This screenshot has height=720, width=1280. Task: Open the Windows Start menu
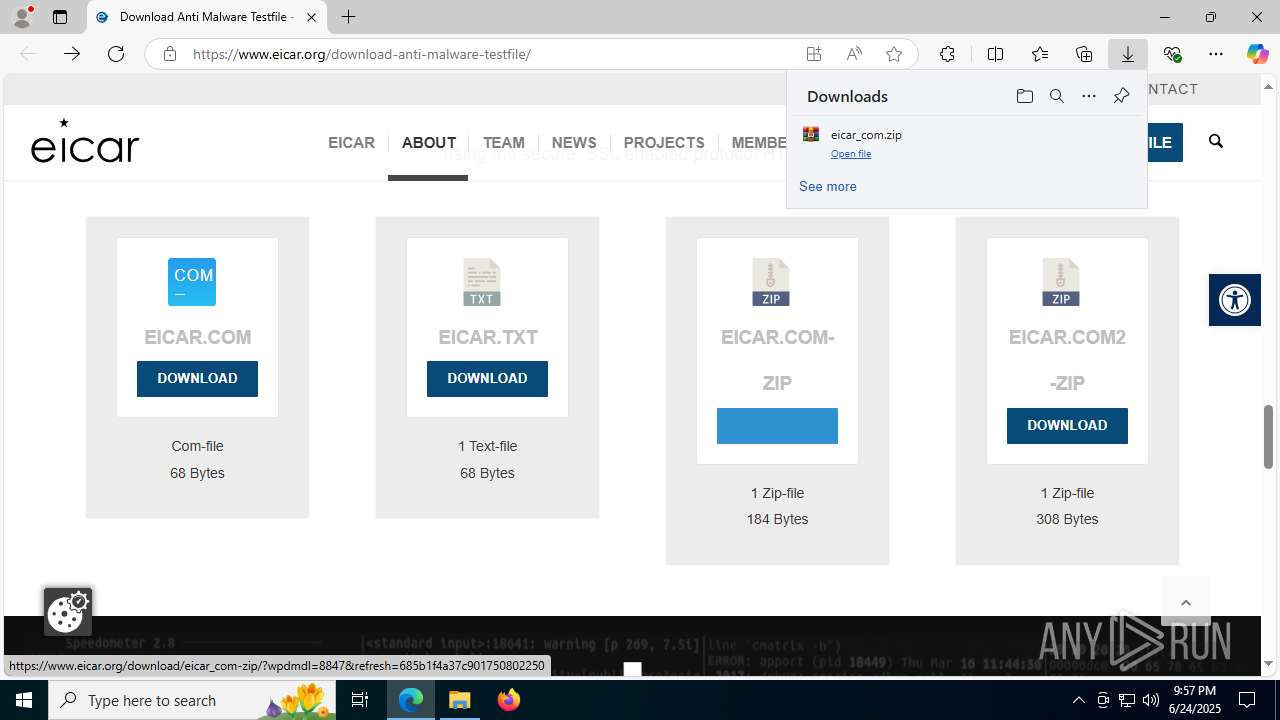24,700
